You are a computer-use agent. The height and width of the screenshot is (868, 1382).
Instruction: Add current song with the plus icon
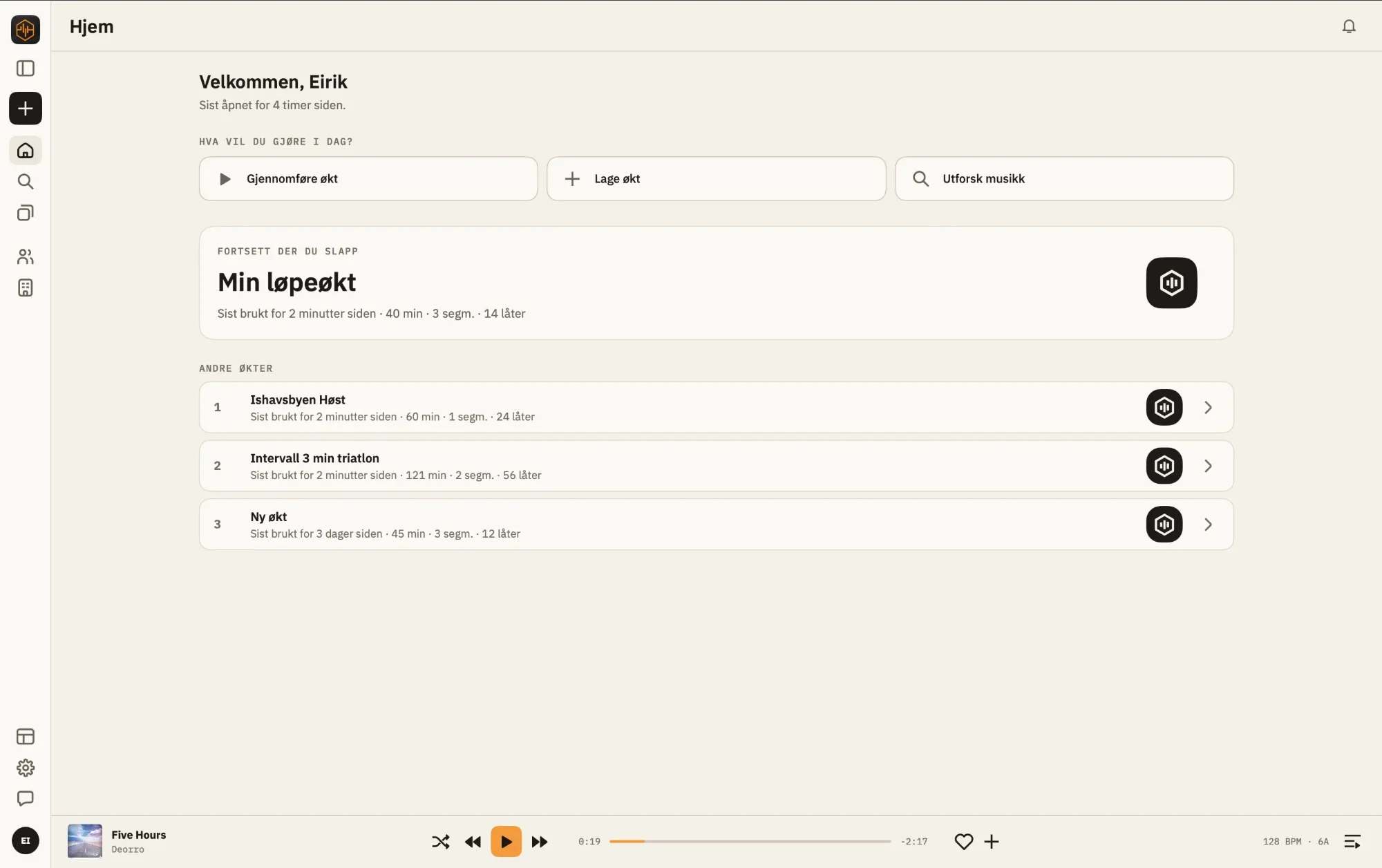(992, 842)
